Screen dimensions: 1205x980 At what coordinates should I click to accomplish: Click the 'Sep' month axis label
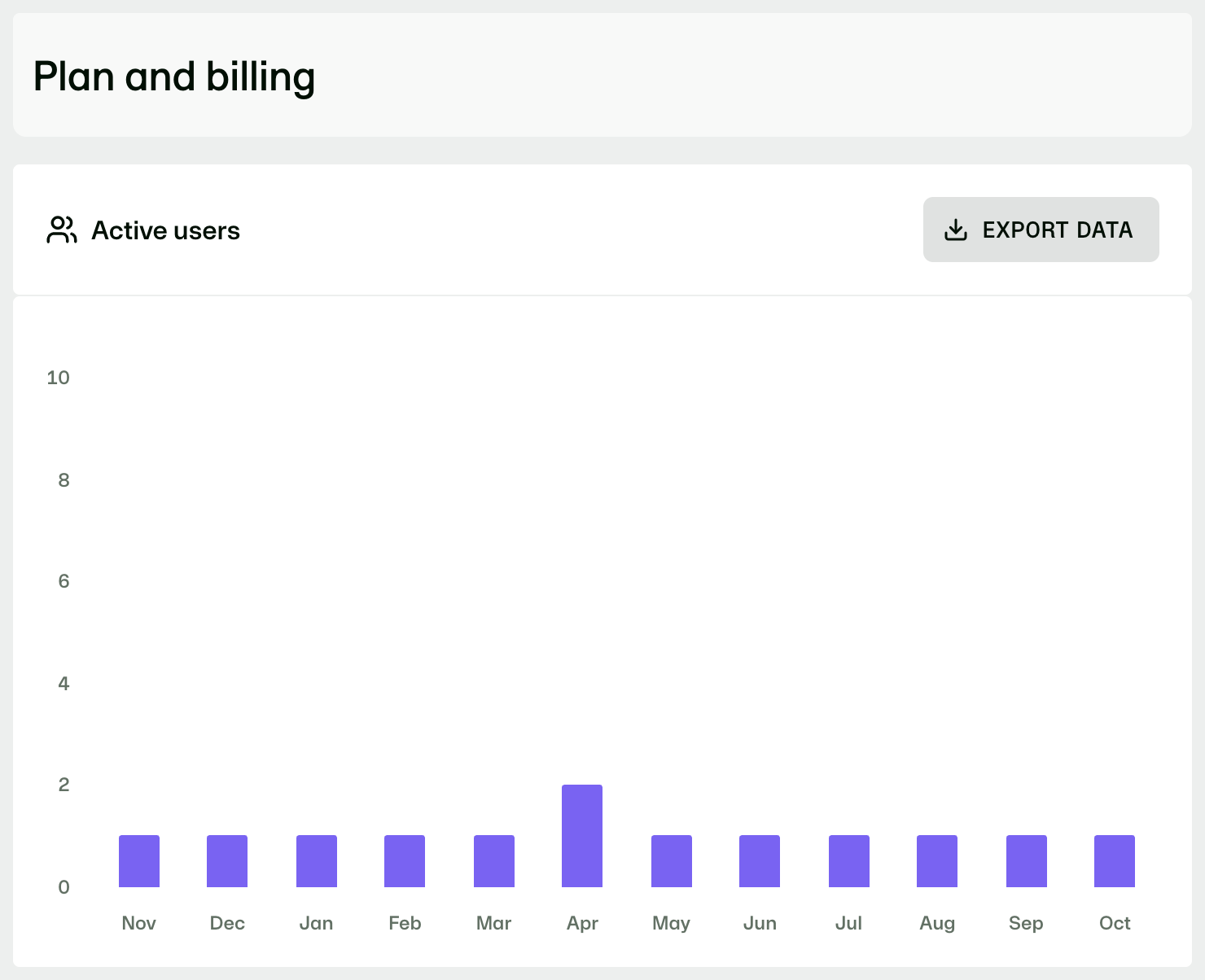[1026, 923]
